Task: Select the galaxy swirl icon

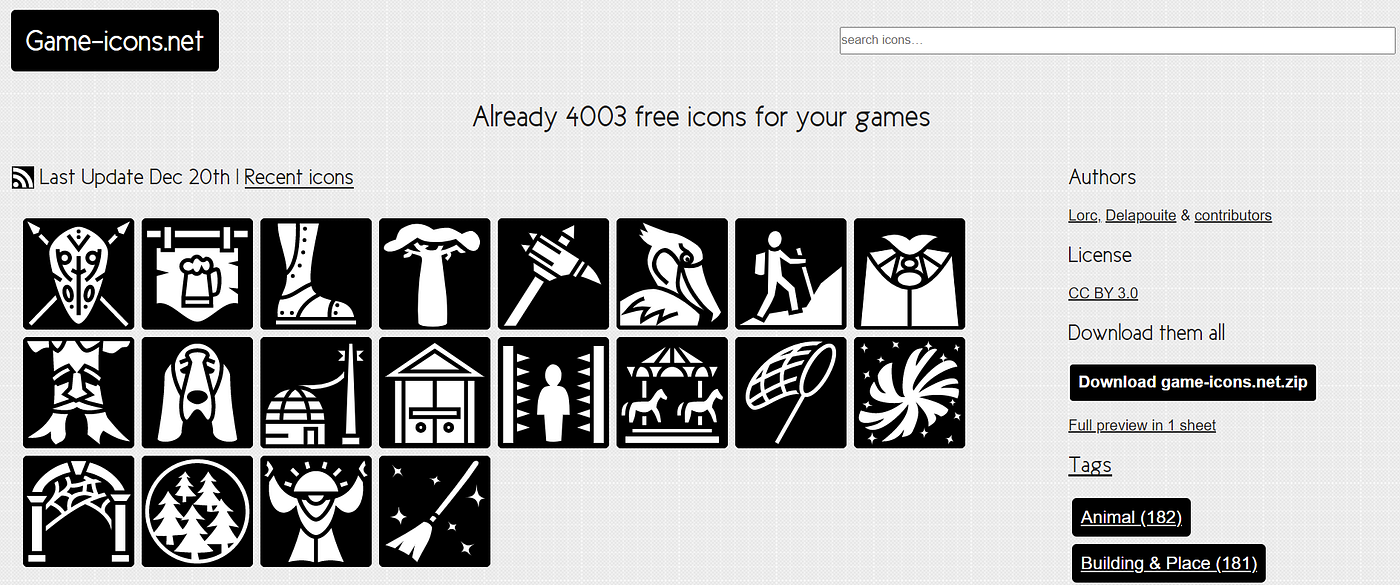Action: (x=910, y=393)
